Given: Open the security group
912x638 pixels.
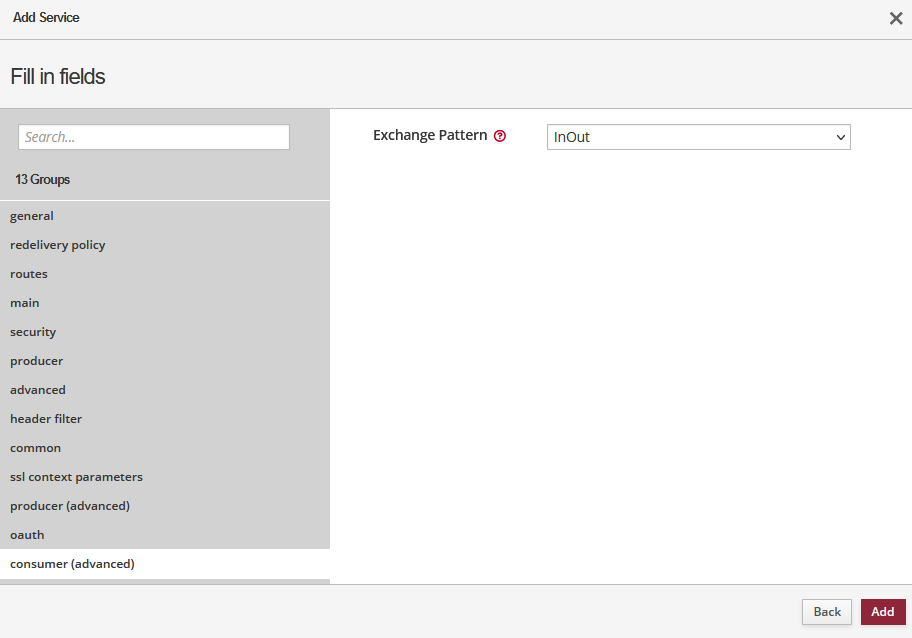Looking at the screenshot, I should click(x=33, y=332).
